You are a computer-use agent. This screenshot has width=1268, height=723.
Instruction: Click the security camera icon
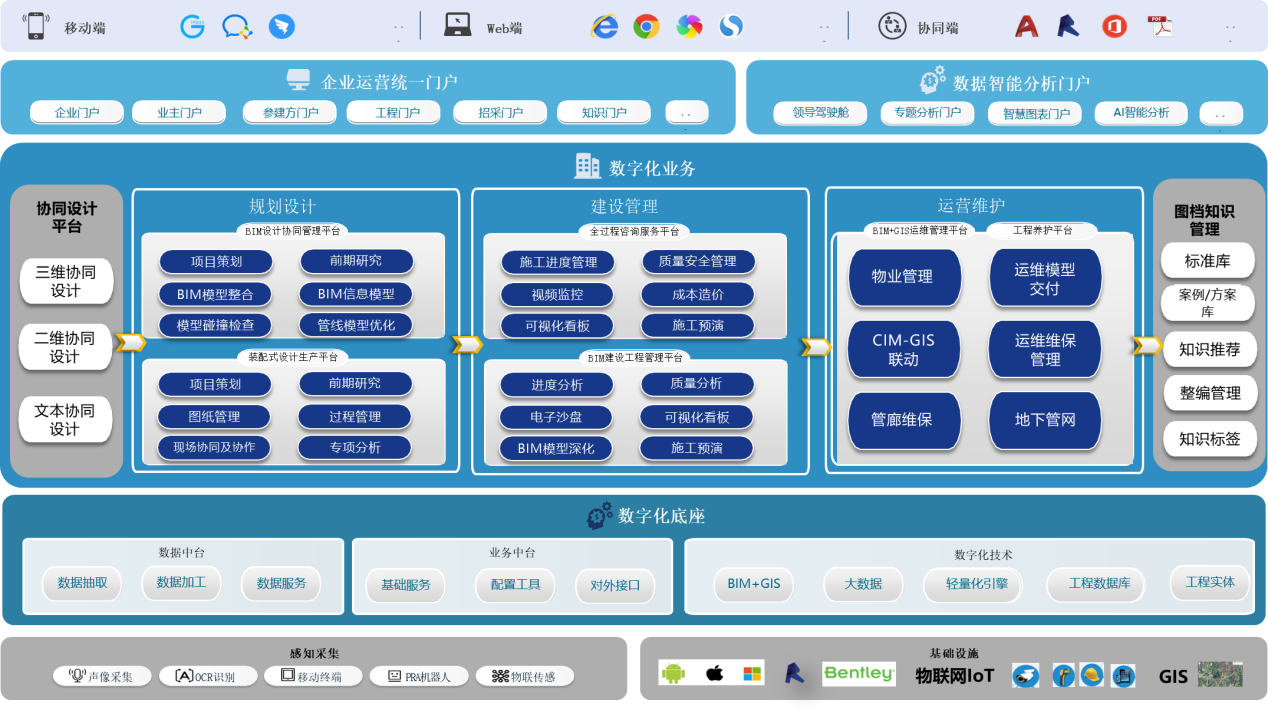tap(1025, 676)
